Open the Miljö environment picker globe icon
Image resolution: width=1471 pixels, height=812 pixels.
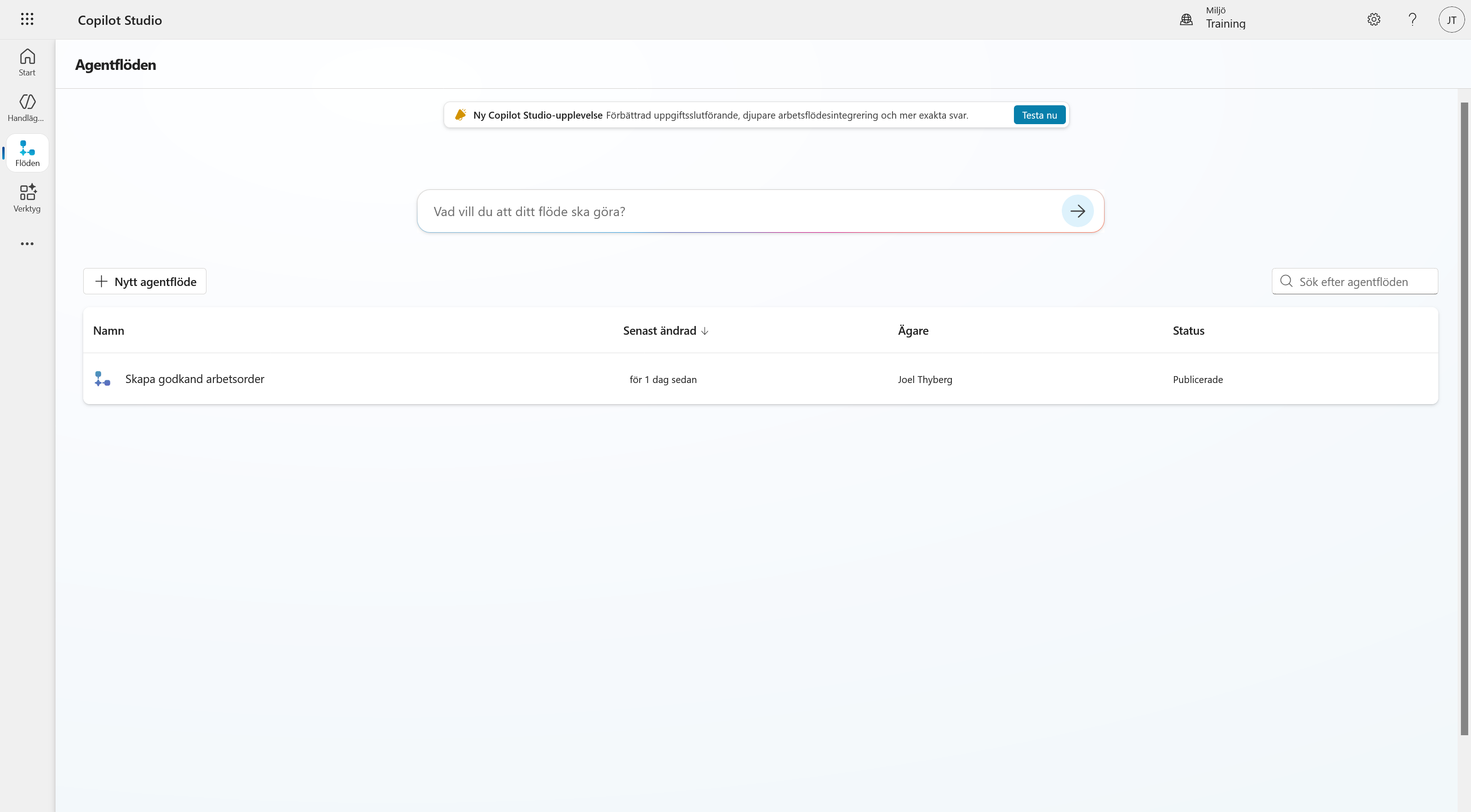pos(1186,19)
